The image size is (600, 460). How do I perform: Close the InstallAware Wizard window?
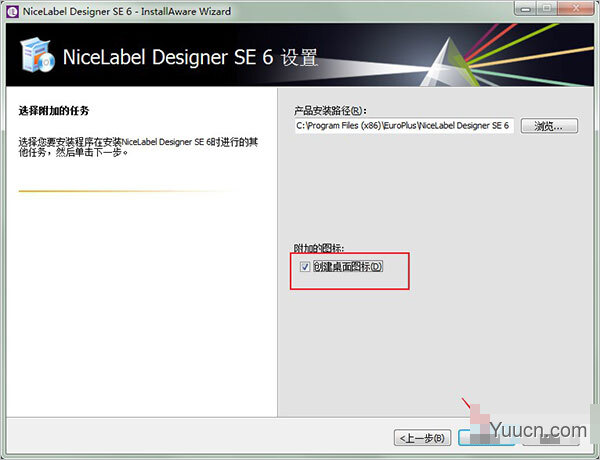pos(576,8)
